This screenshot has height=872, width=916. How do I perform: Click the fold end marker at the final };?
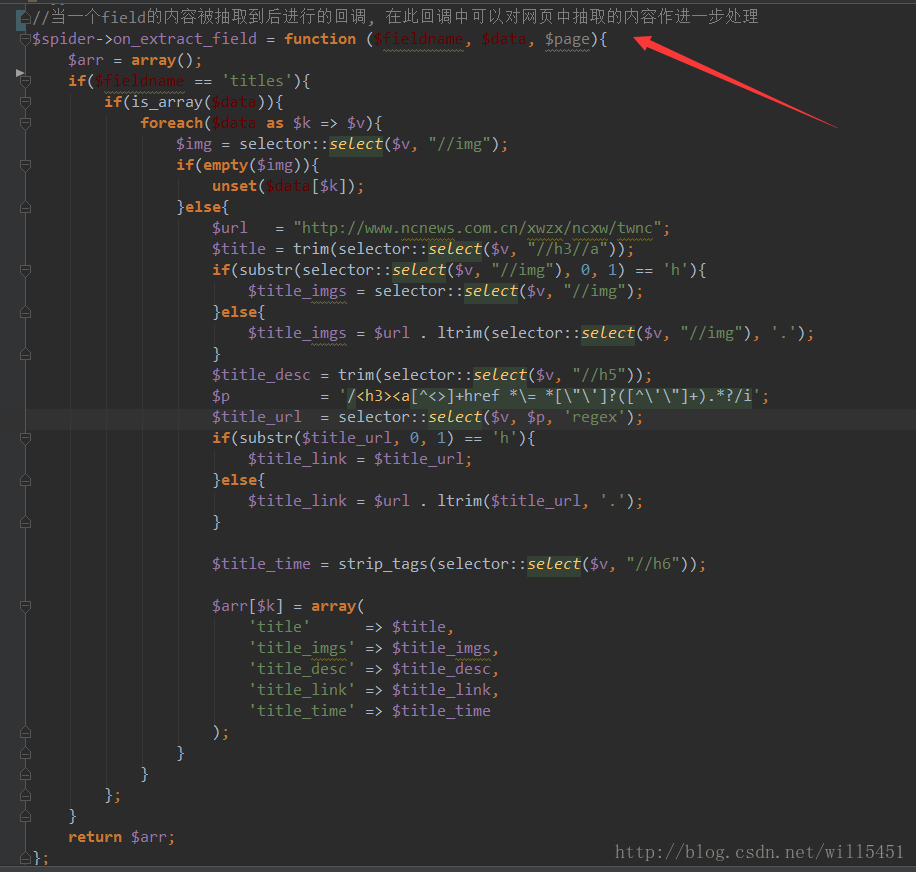coord(25,858)
